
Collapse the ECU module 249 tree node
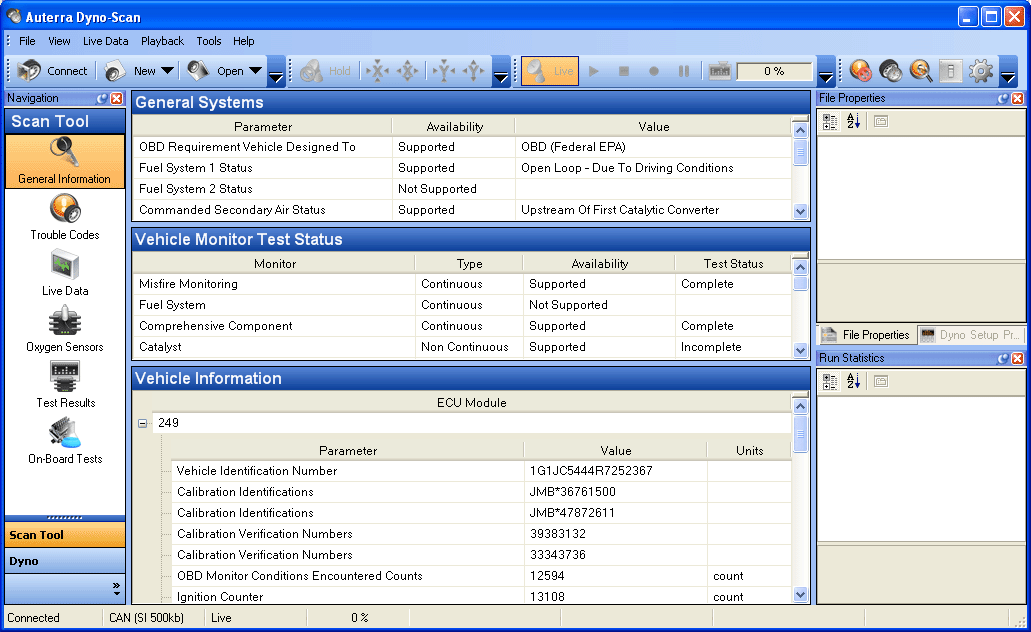143,423
